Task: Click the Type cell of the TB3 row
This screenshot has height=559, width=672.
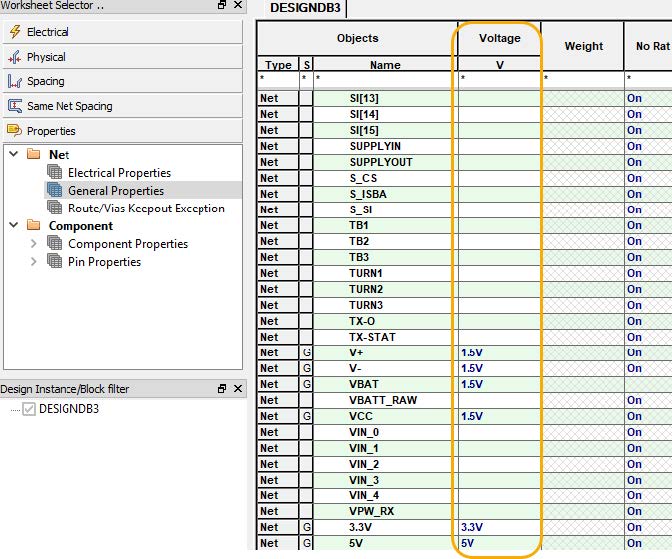Action: 278,257
